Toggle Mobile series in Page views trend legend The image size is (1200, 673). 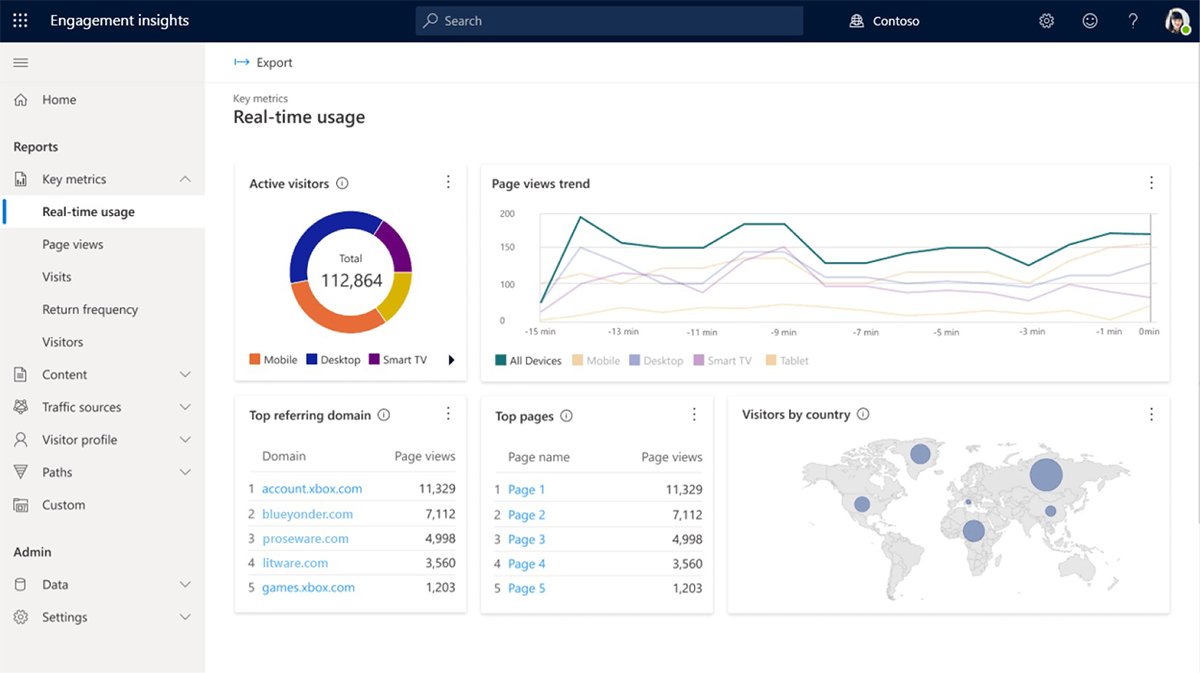(x=596, y=360)
